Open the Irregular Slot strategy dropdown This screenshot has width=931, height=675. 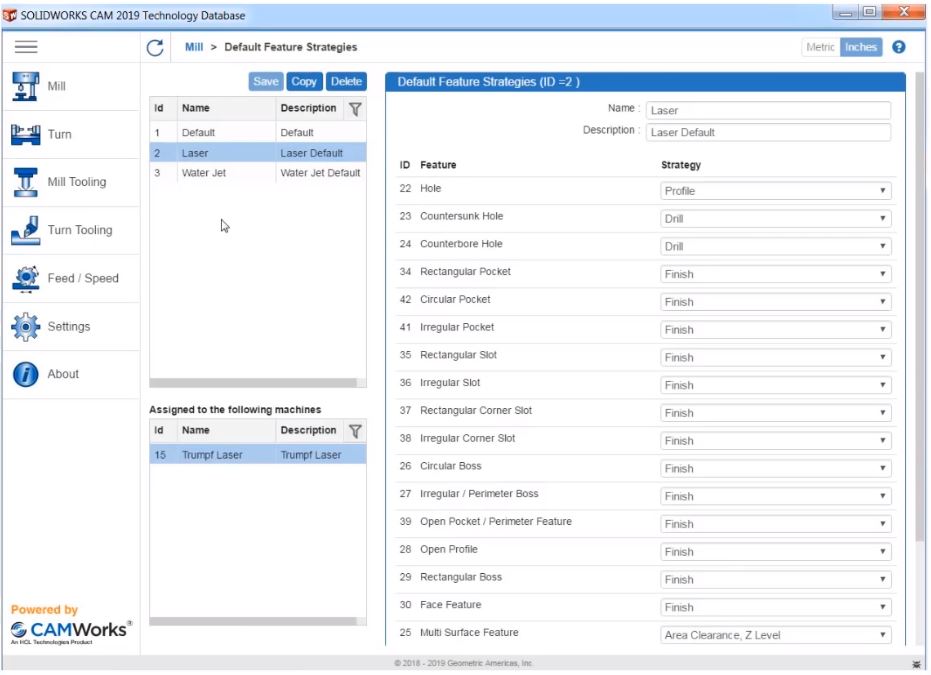[777, 386]
